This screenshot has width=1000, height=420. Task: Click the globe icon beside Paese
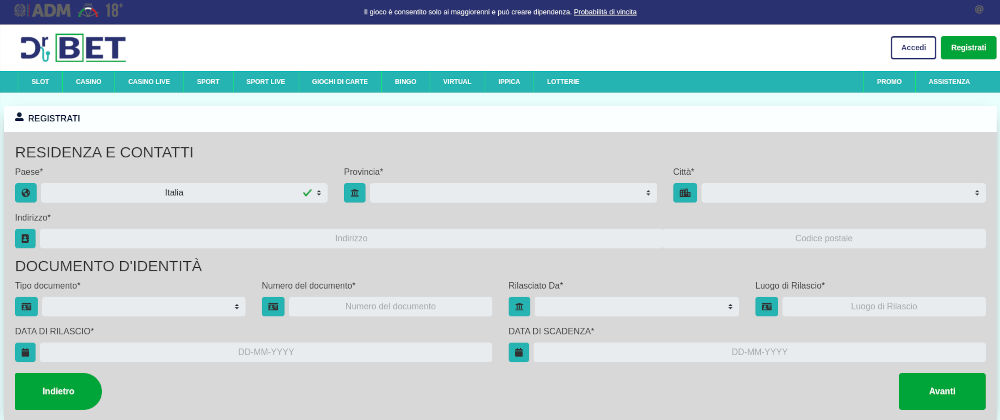coord(26,192)
